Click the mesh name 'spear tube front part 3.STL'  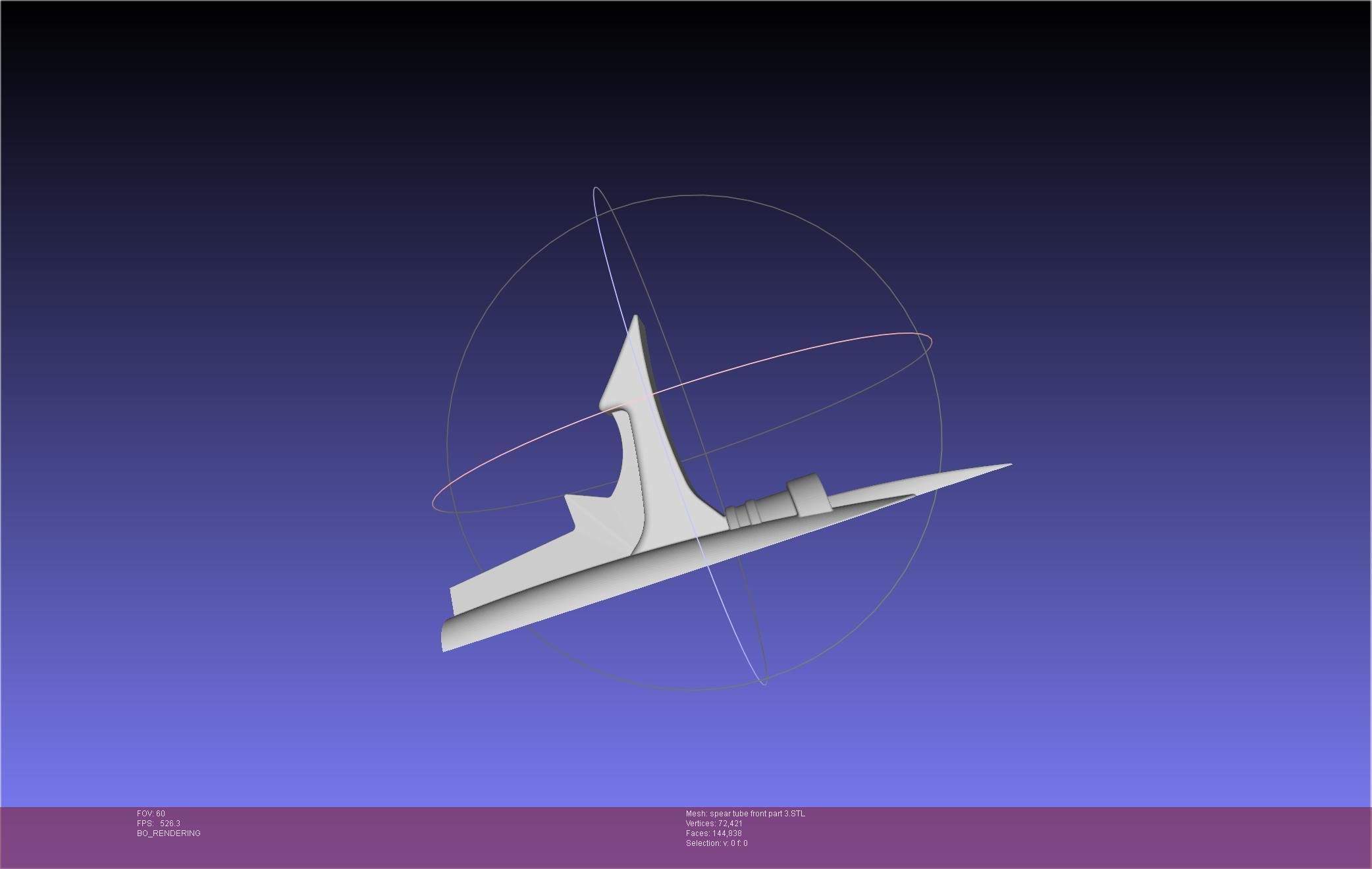pos(757,814)
